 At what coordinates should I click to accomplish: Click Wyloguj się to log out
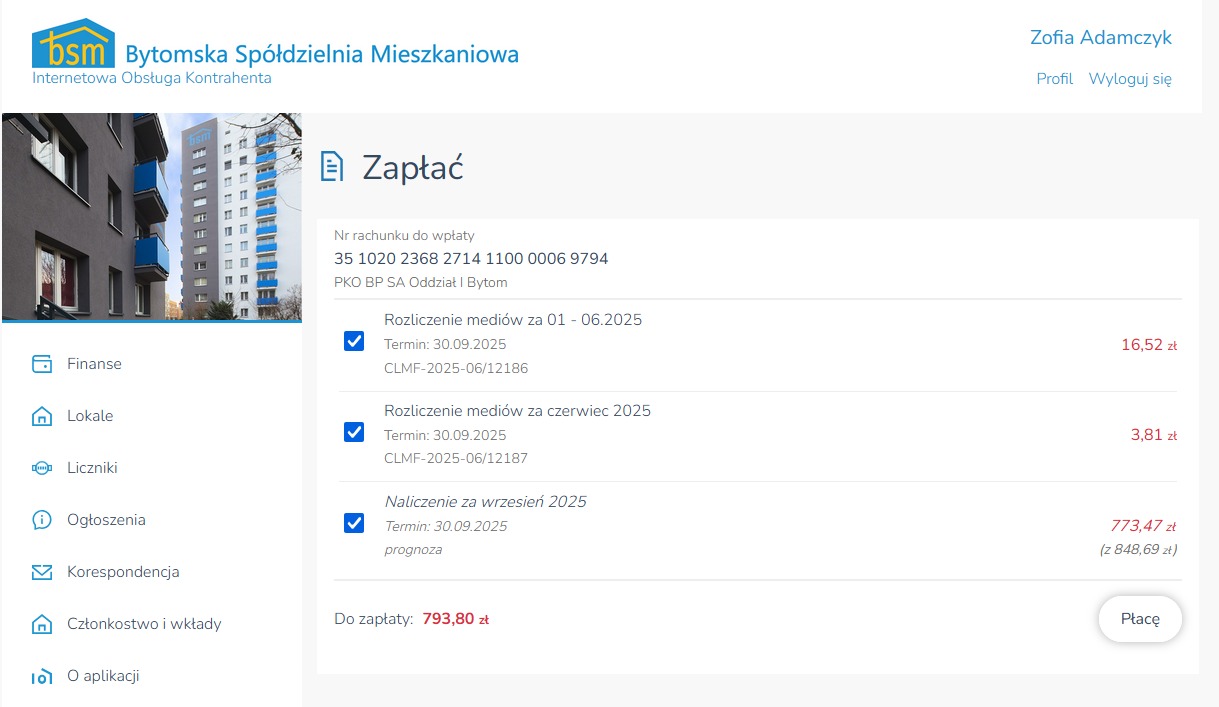click(1130, 79)
